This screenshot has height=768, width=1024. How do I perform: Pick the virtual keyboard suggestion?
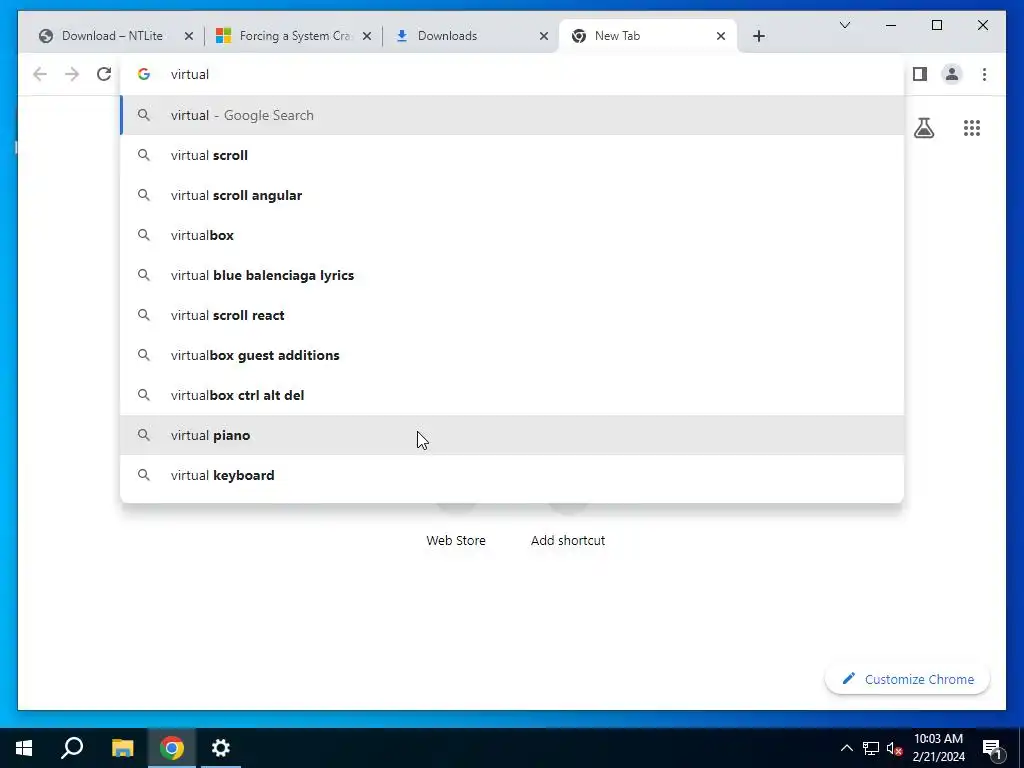(512, 475)
